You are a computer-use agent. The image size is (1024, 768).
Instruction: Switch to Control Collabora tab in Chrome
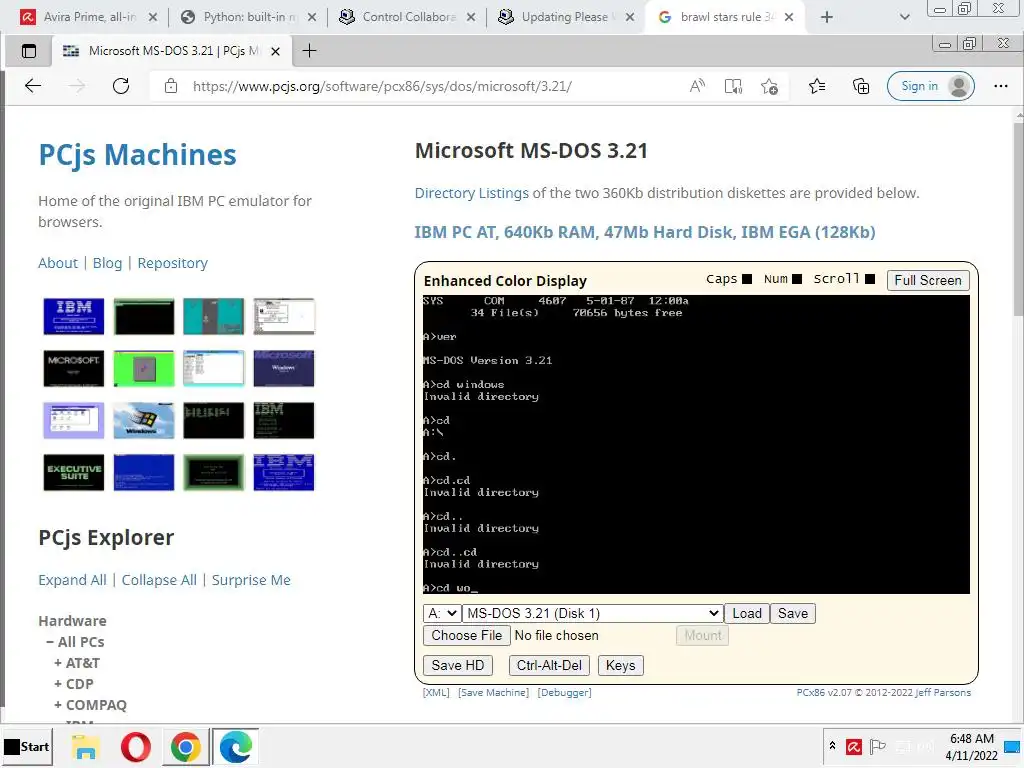[408, 17]
